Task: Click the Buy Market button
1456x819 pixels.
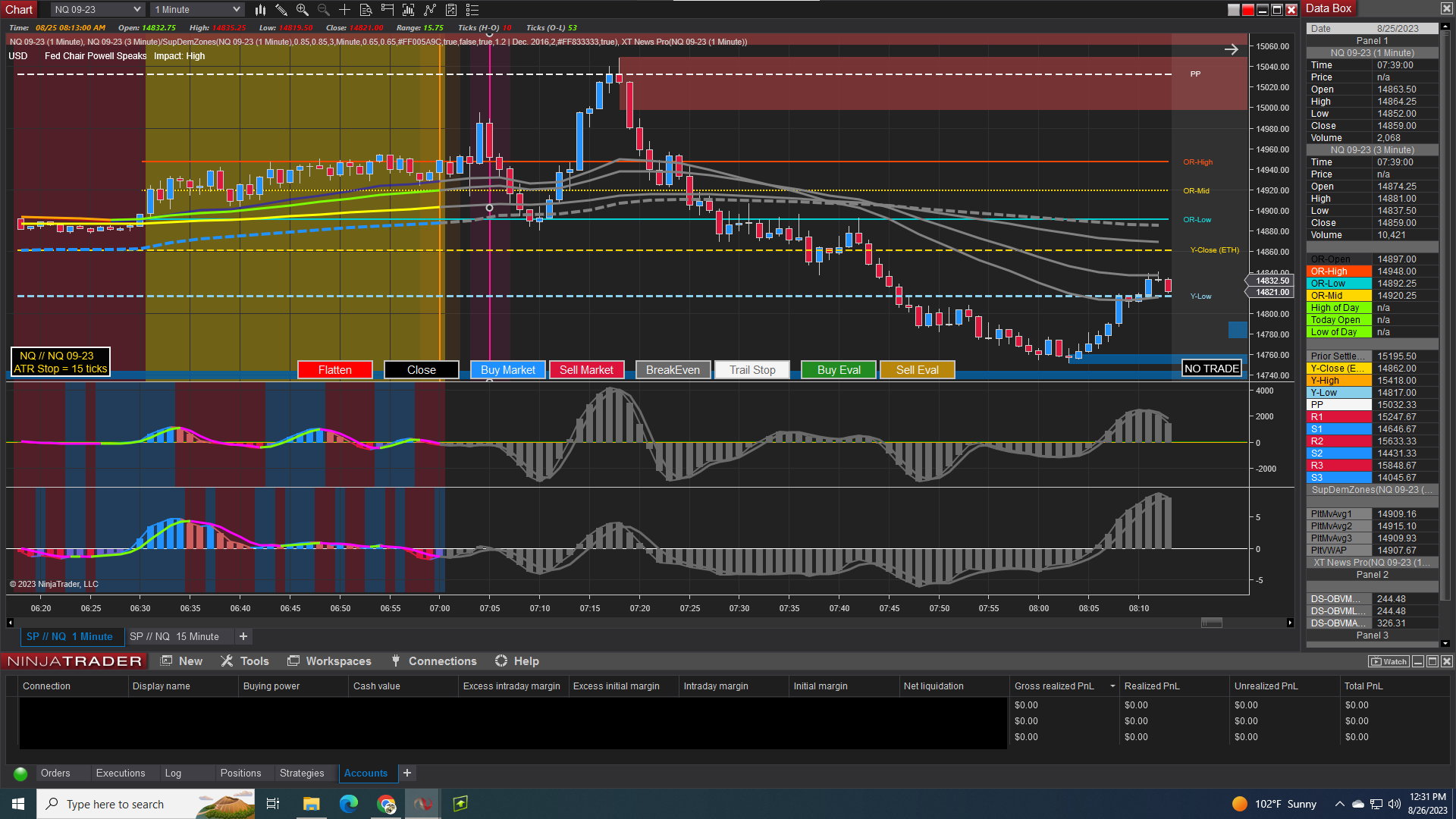Action: pos(508,370)
